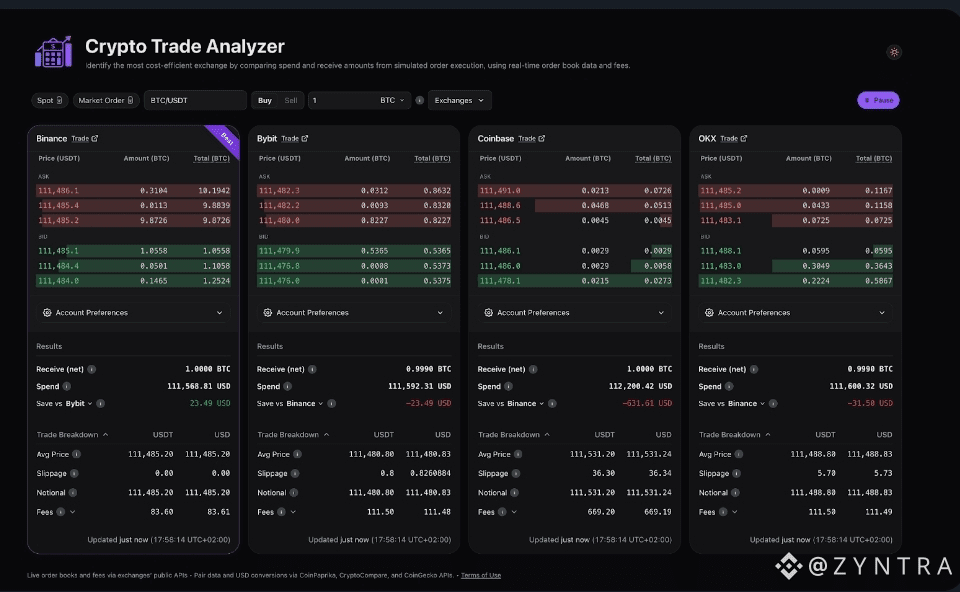Click Binance ask price 111,485.2
Image resolution: width=960 pixels, height=592 pixels.
[58, 220]
